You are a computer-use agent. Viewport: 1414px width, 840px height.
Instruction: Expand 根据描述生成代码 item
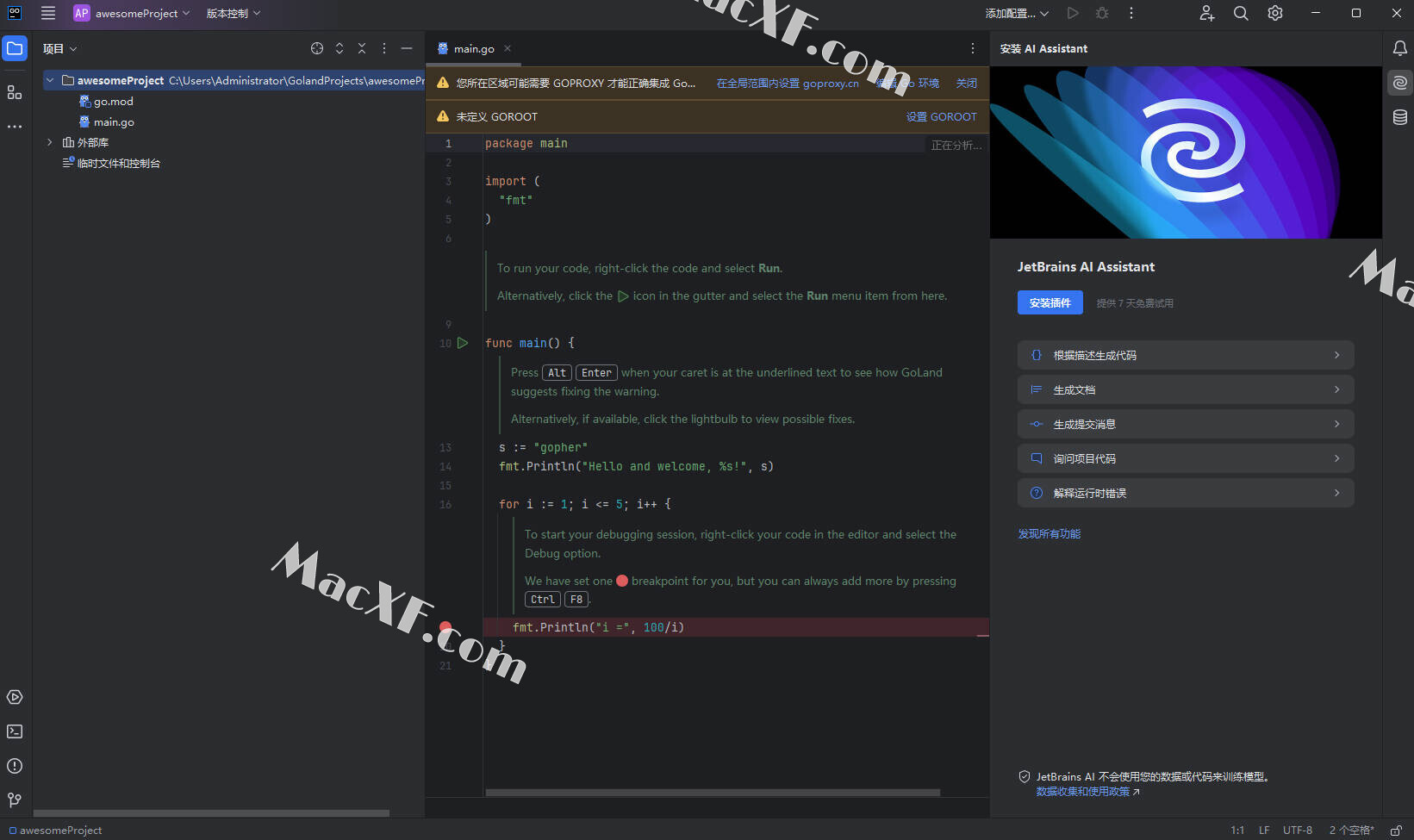pos(1186,355)
